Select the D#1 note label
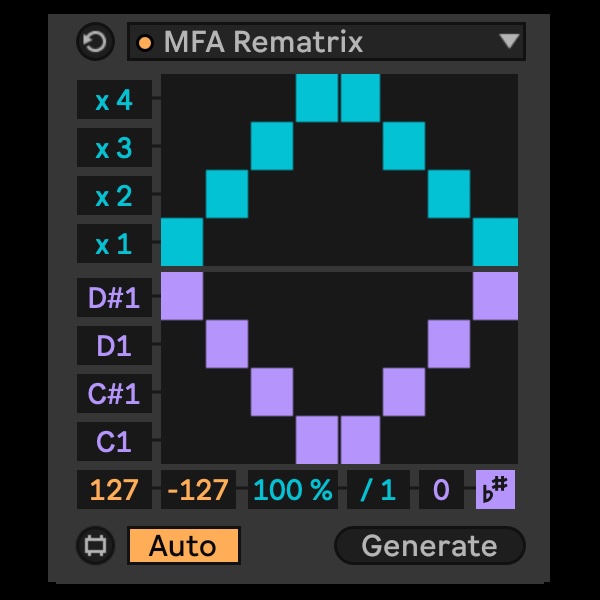This screenshot has width=600, height=600. coord(114,298)
